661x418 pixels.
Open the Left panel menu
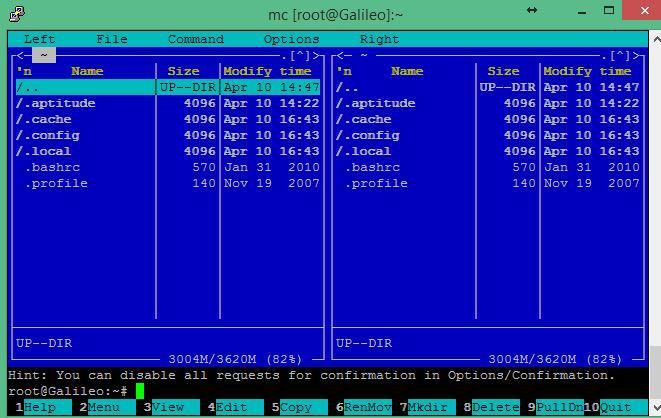click(x=39, y=39)
